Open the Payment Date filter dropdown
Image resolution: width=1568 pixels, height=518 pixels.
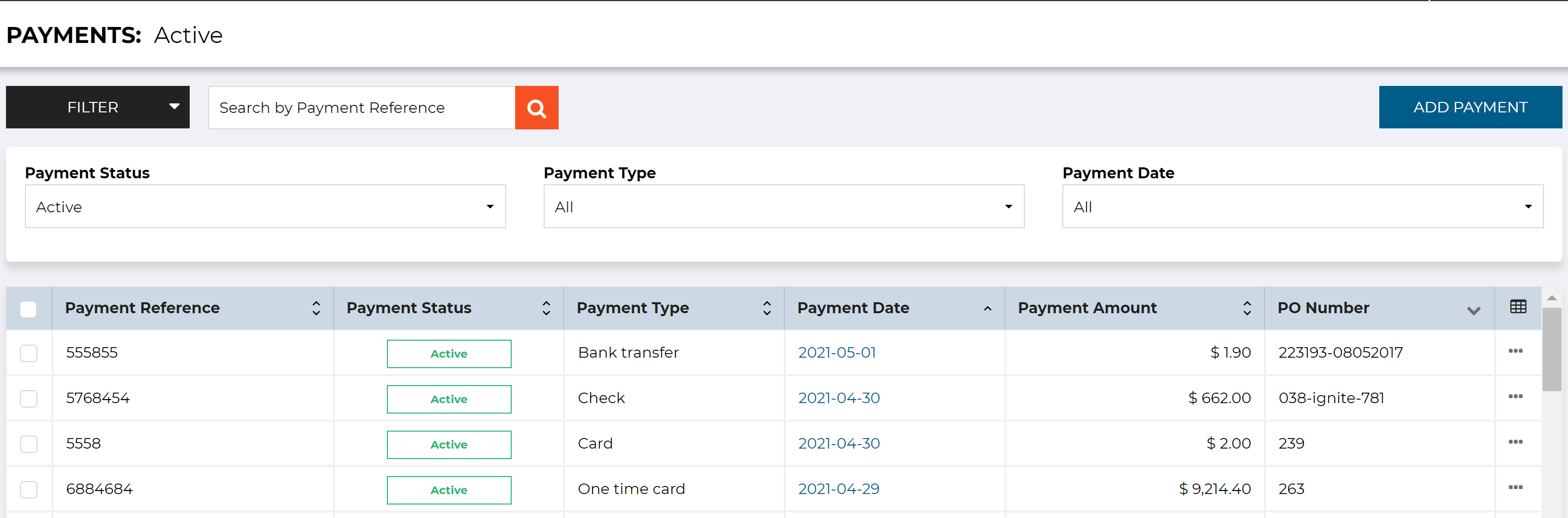point(1302,207)
